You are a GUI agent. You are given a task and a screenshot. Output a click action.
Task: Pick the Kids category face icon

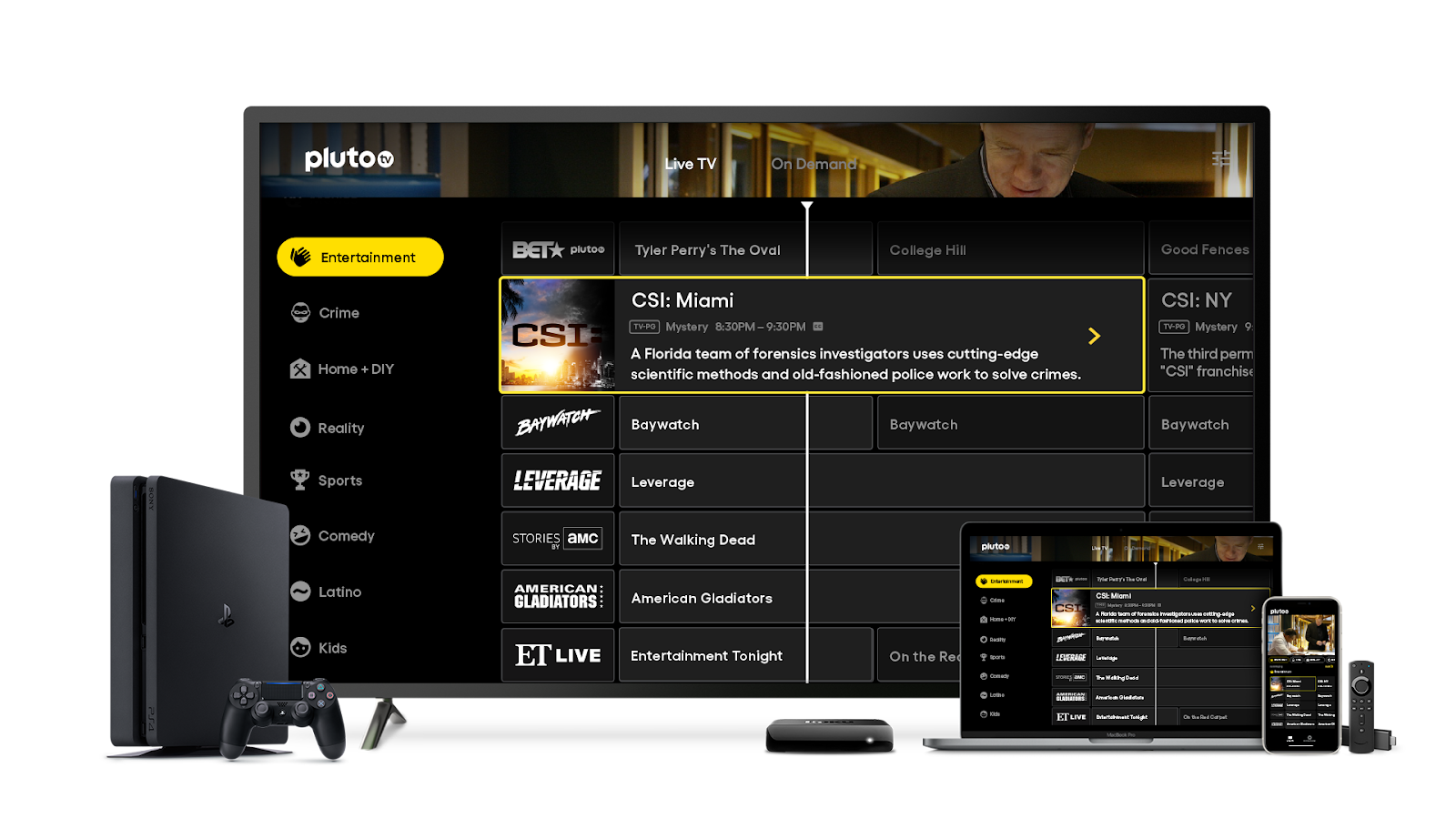pos(300,647)
